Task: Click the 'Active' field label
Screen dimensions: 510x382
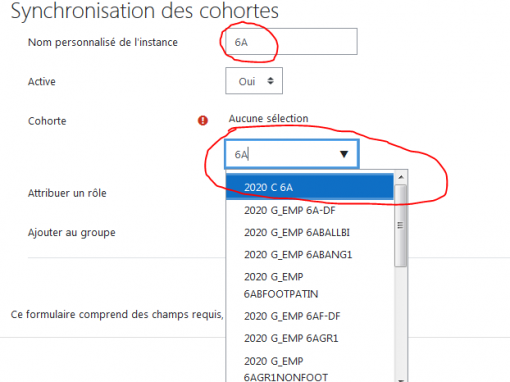Action: [x=42, y=81]
